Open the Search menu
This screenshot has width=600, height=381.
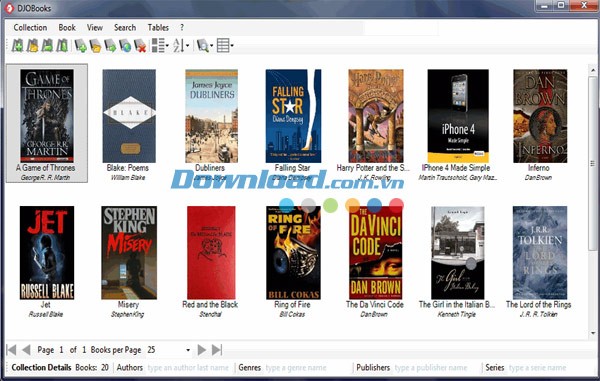click(x=125, y=28)
